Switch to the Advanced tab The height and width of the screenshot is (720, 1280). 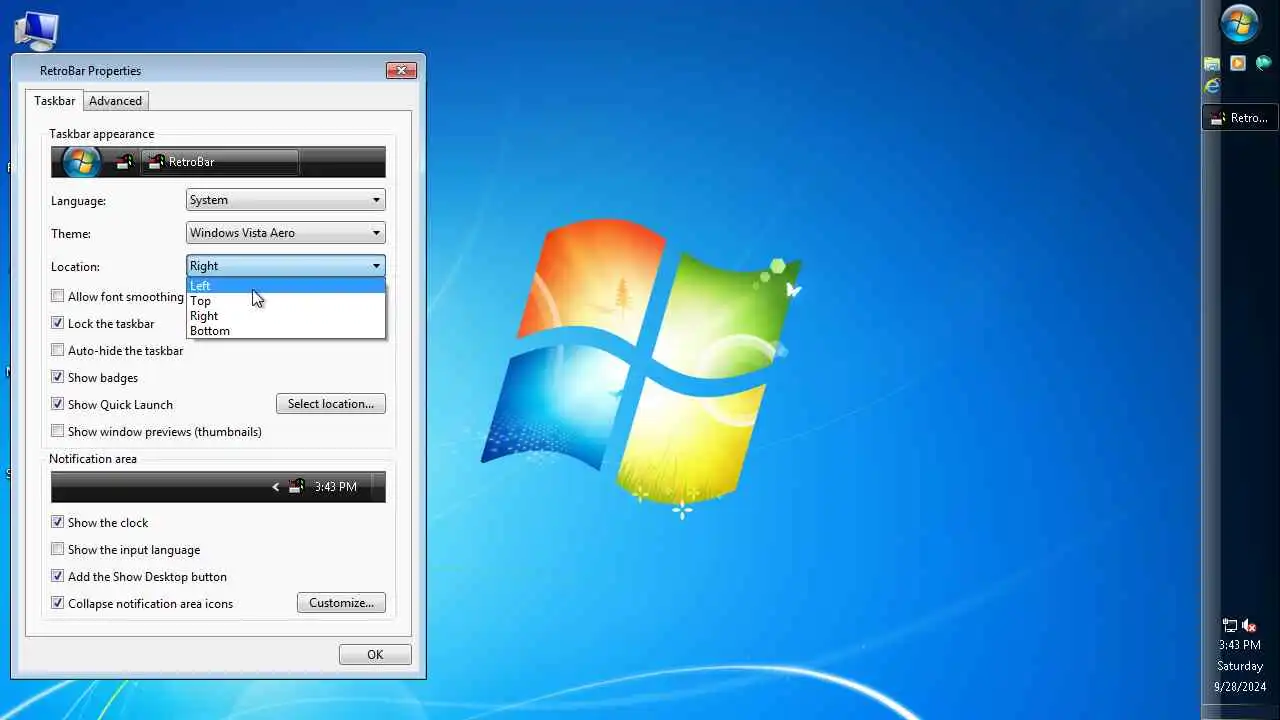coord(116,101)
